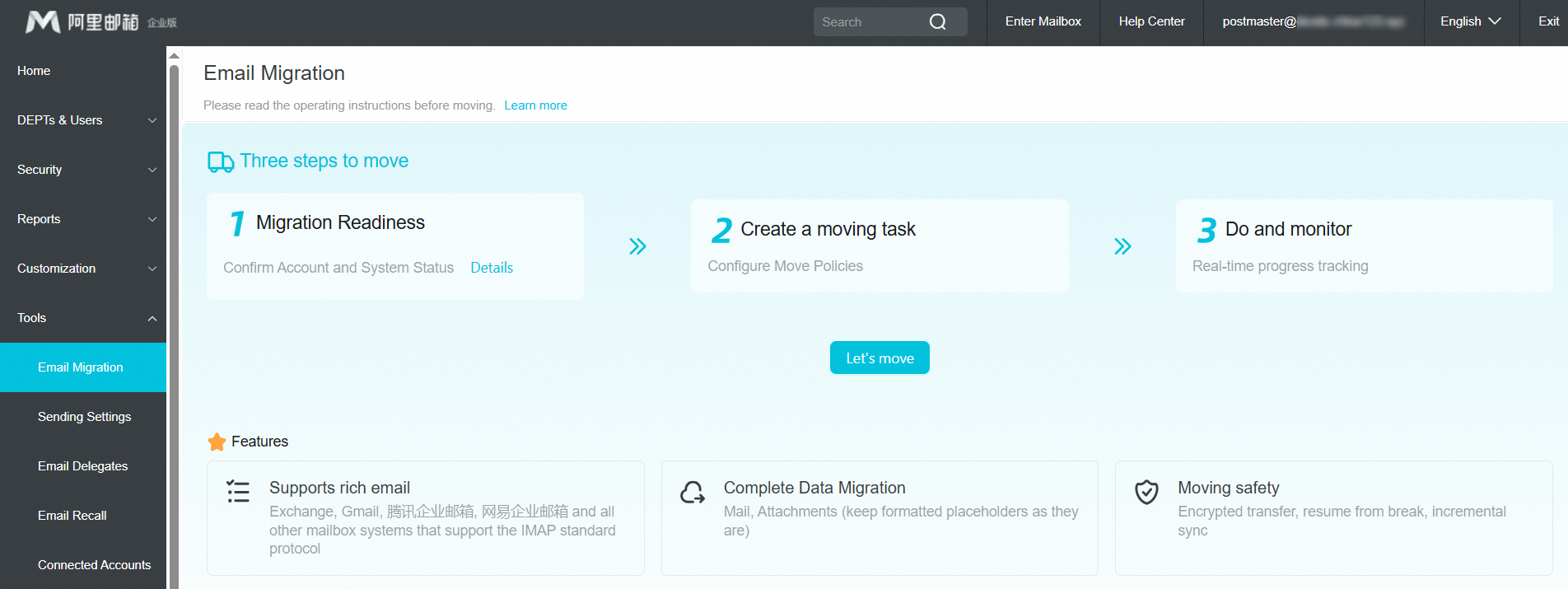Click the sidebar scrollbar up arrow
The height and width of the screenshot is (589, 1568).
coord(174,56)
